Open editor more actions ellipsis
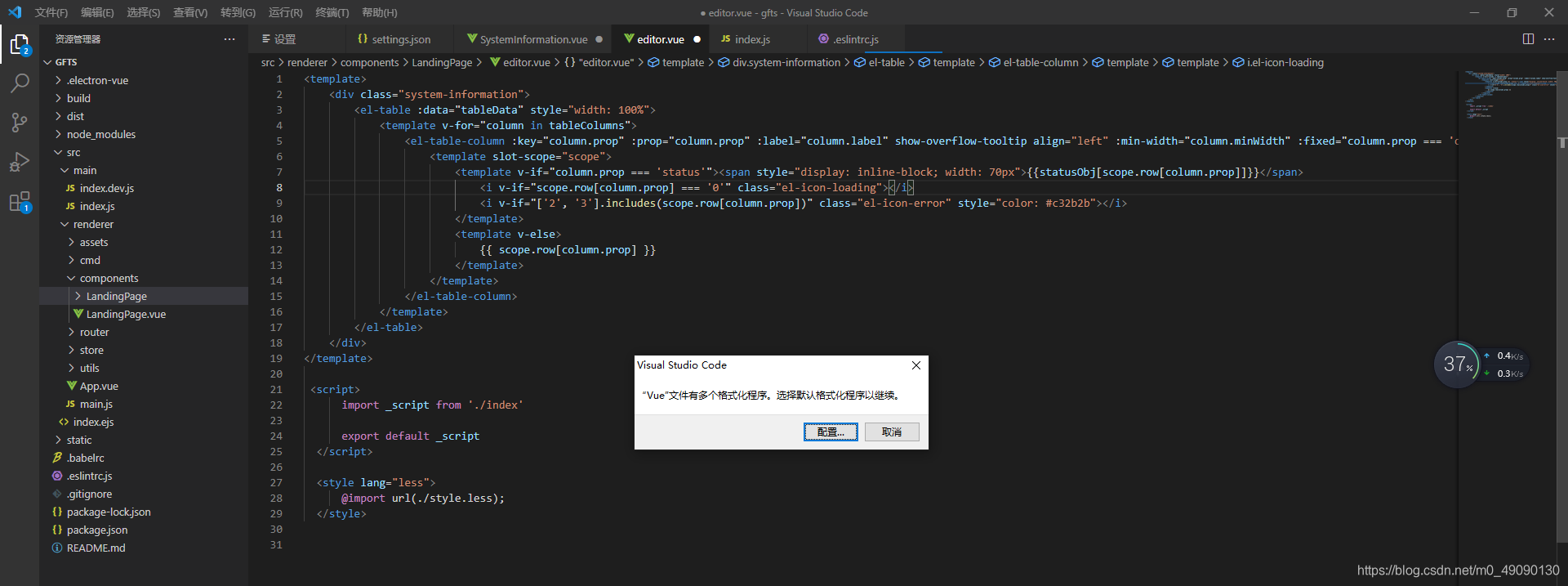Screen dimensions: 1568x586 (1549, 39)
